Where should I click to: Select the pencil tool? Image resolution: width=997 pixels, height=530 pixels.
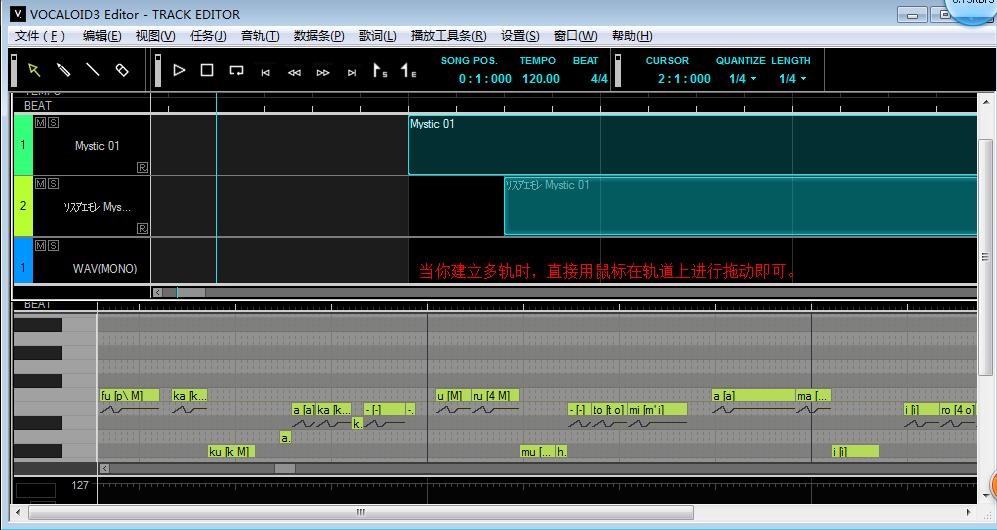coord(64,70)
